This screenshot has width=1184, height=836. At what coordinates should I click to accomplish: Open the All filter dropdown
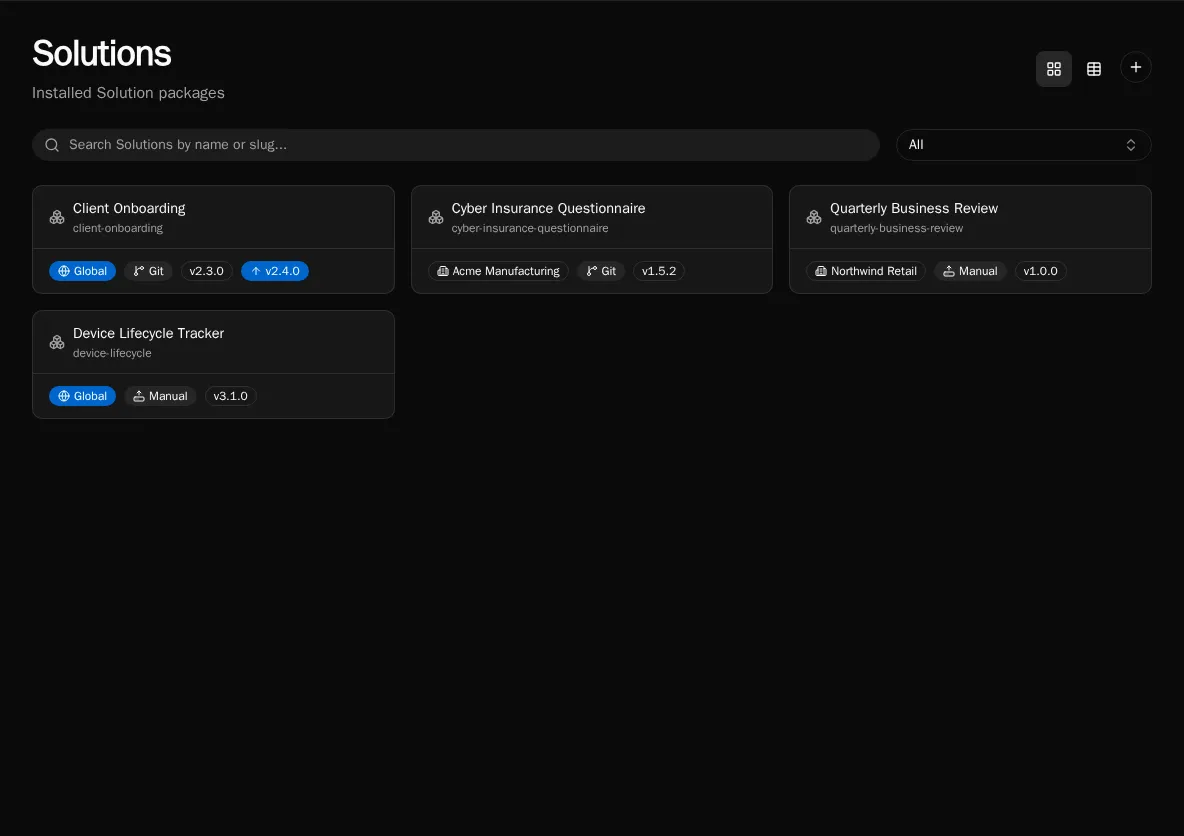point(1023,145)
